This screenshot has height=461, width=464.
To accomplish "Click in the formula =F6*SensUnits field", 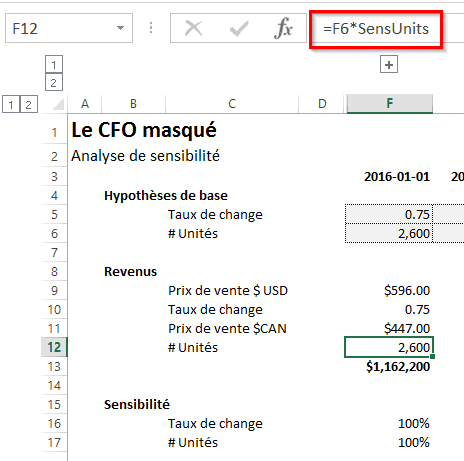I will point(376,29).
